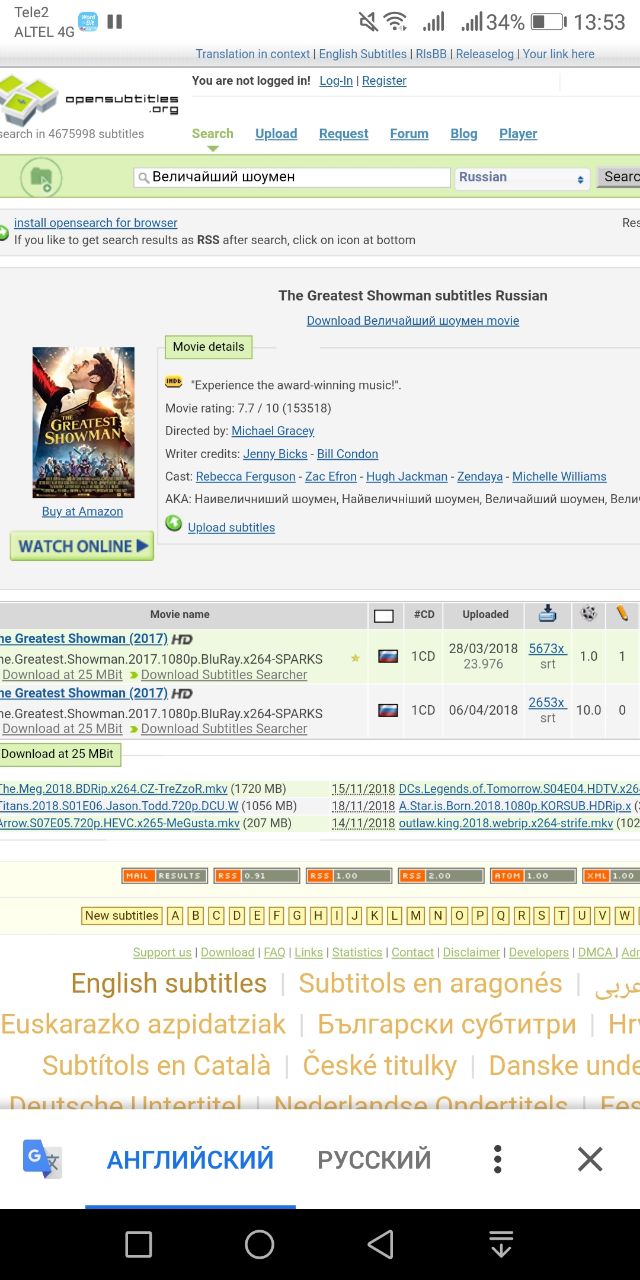The height and width of the screenshot is (1280, 640).
Task: Click the Statistics footer link
Action: pyautogui.click(x=357, y=953)
